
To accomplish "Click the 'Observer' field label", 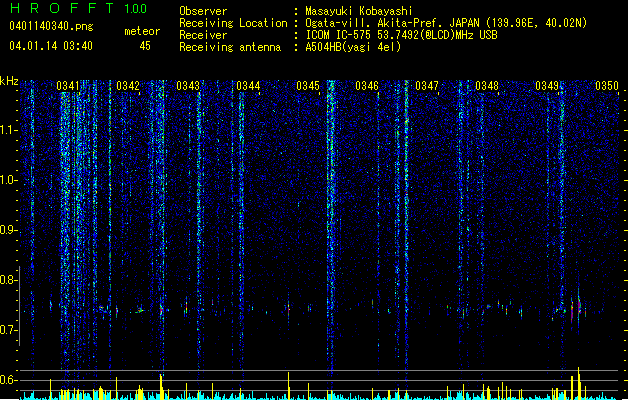I will [203, 11].
